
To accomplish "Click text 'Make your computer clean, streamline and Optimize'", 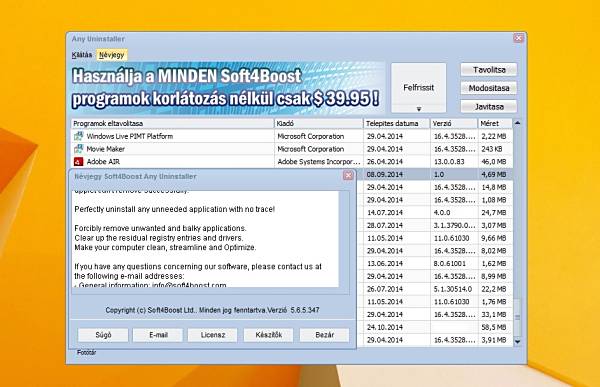I will pyautogui.click(x=165, y=247).
